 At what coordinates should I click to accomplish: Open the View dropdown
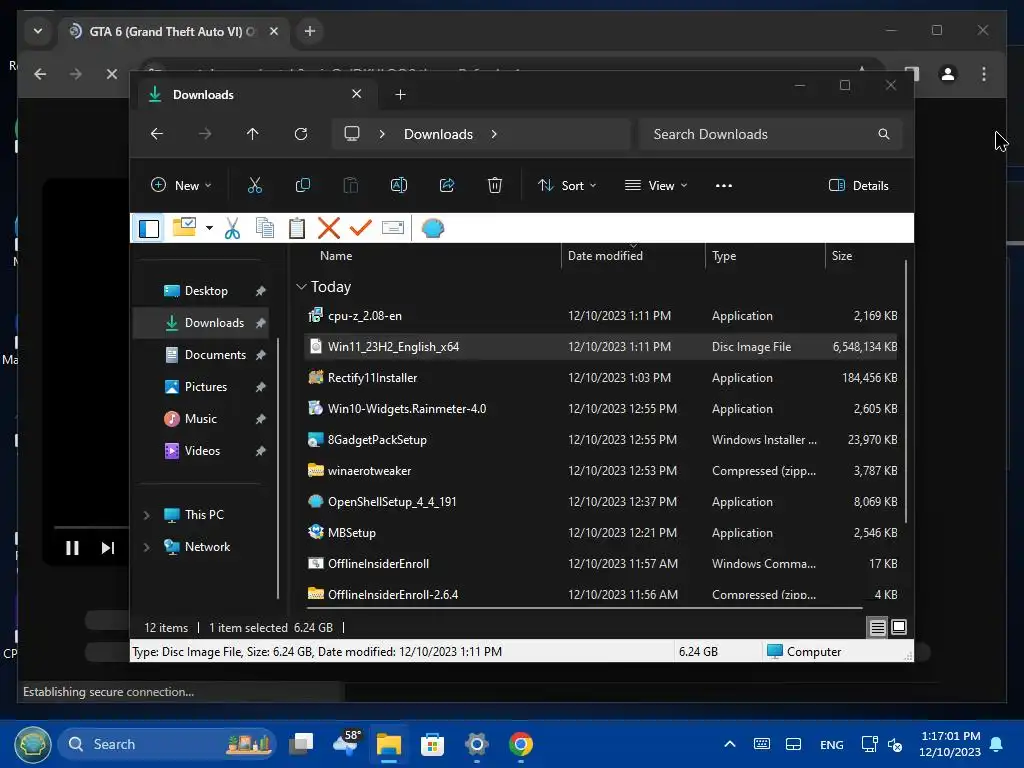click(x=656, y=185)
